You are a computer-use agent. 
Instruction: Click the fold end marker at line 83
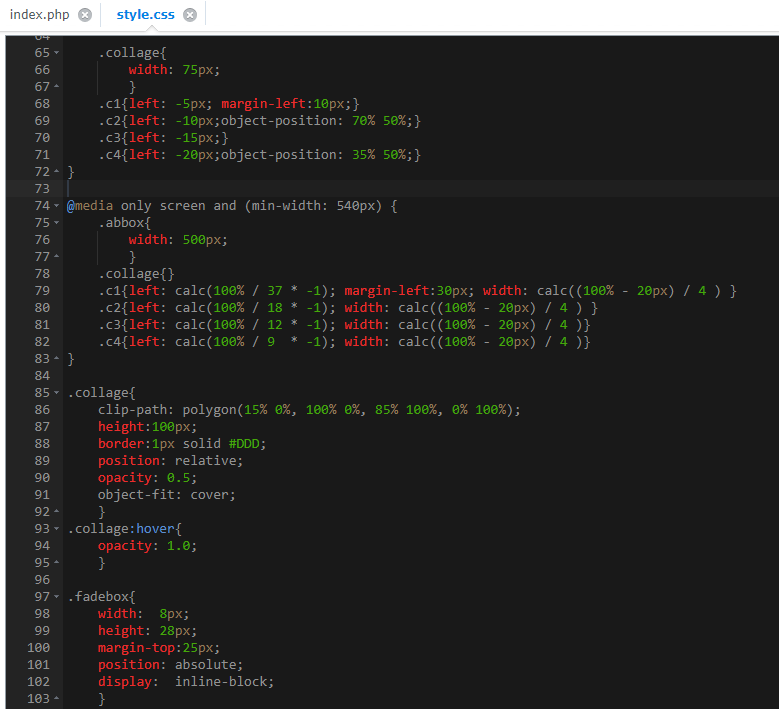[x=57, y=358]
